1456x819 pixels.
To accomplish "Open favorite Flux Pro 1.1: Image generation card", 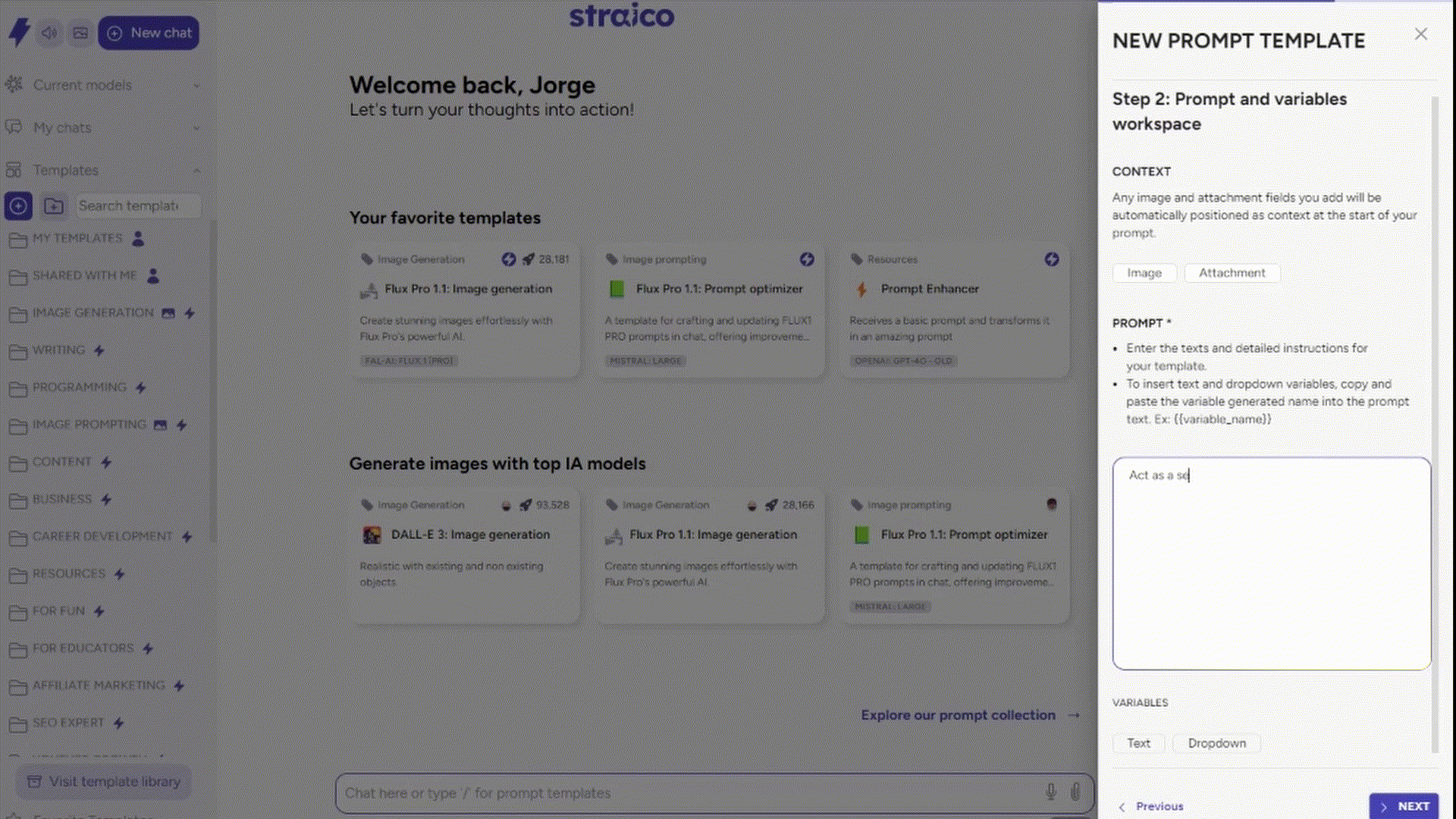I will tap(465, 310).
